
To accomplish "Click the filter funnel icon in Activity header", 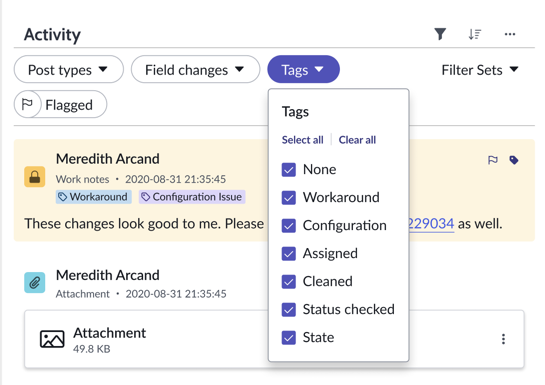I will click(x=440, y=34).
